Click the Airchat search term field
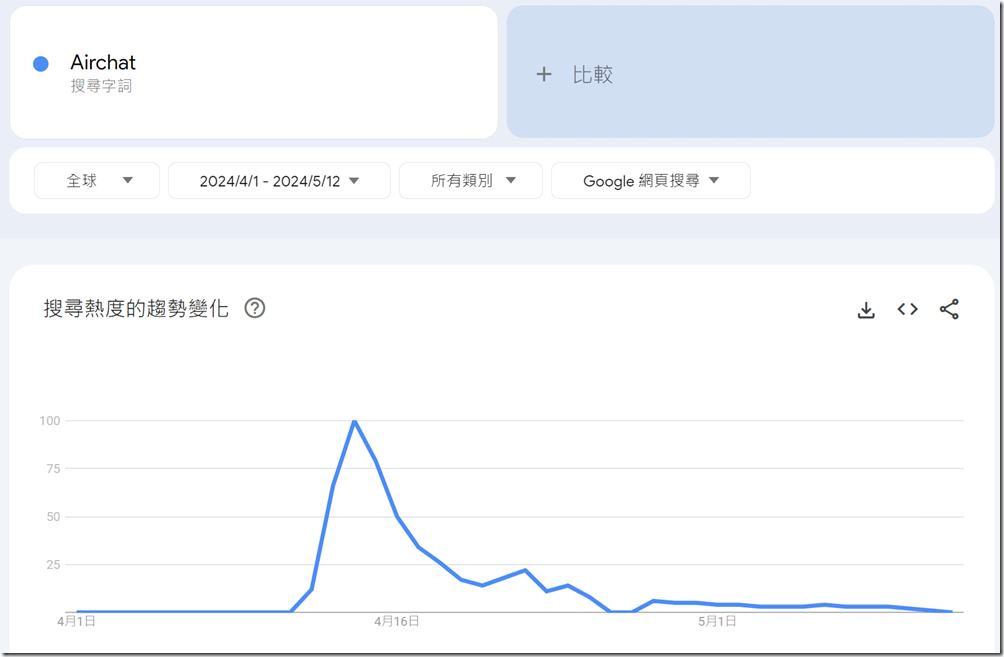The height and width of the screenshot is (657, 1004). [254, 72]
